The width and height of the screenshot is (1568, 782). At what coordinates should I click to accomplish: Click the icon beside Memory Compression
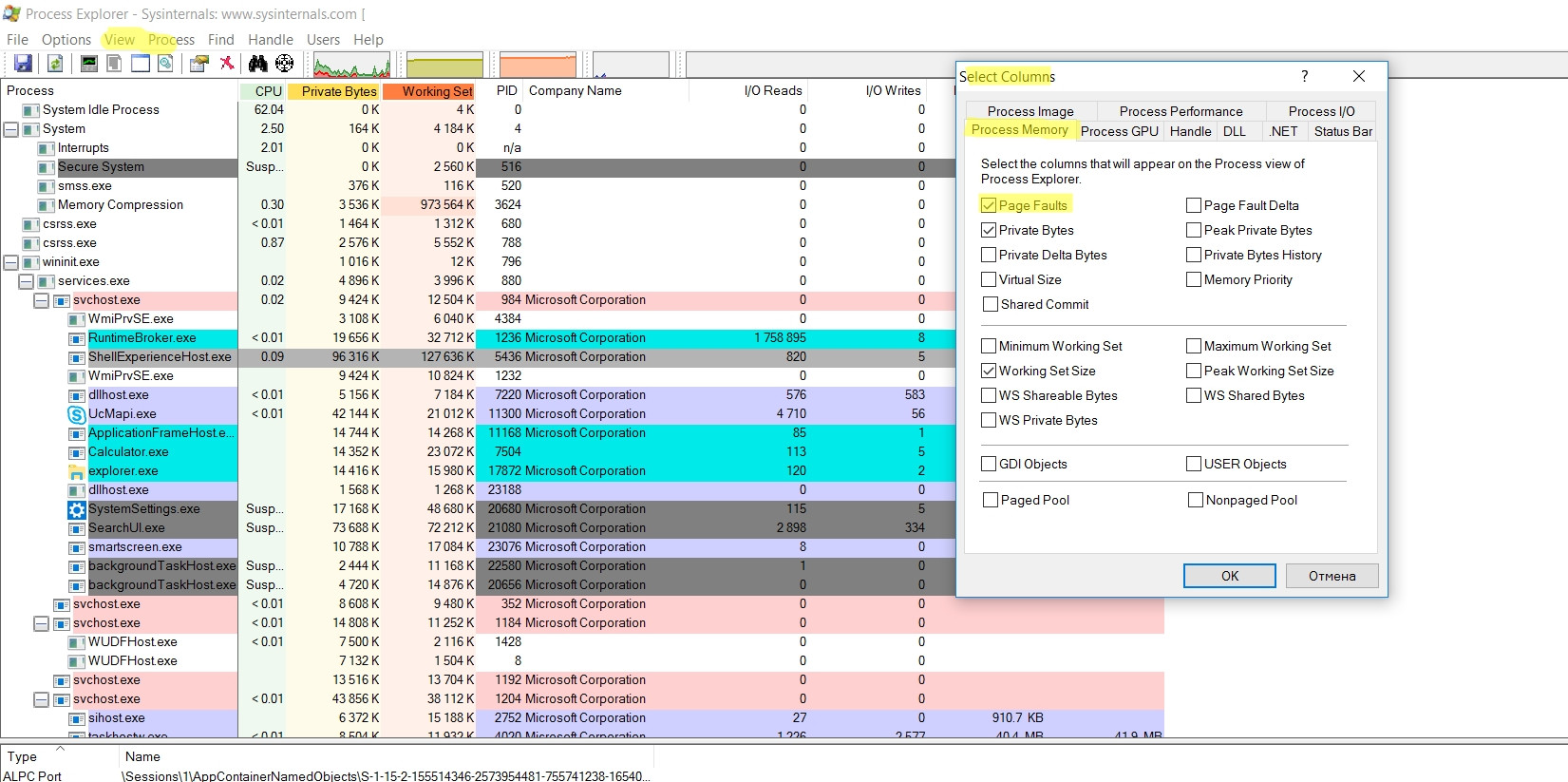(x=47, y=205)
